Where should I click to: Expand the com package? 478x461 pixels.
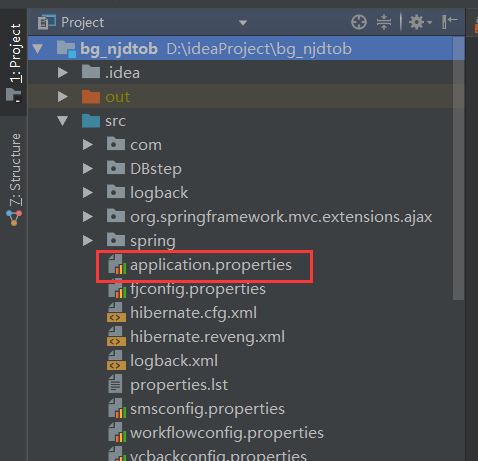pyautogui.click(x=88, y=145)
